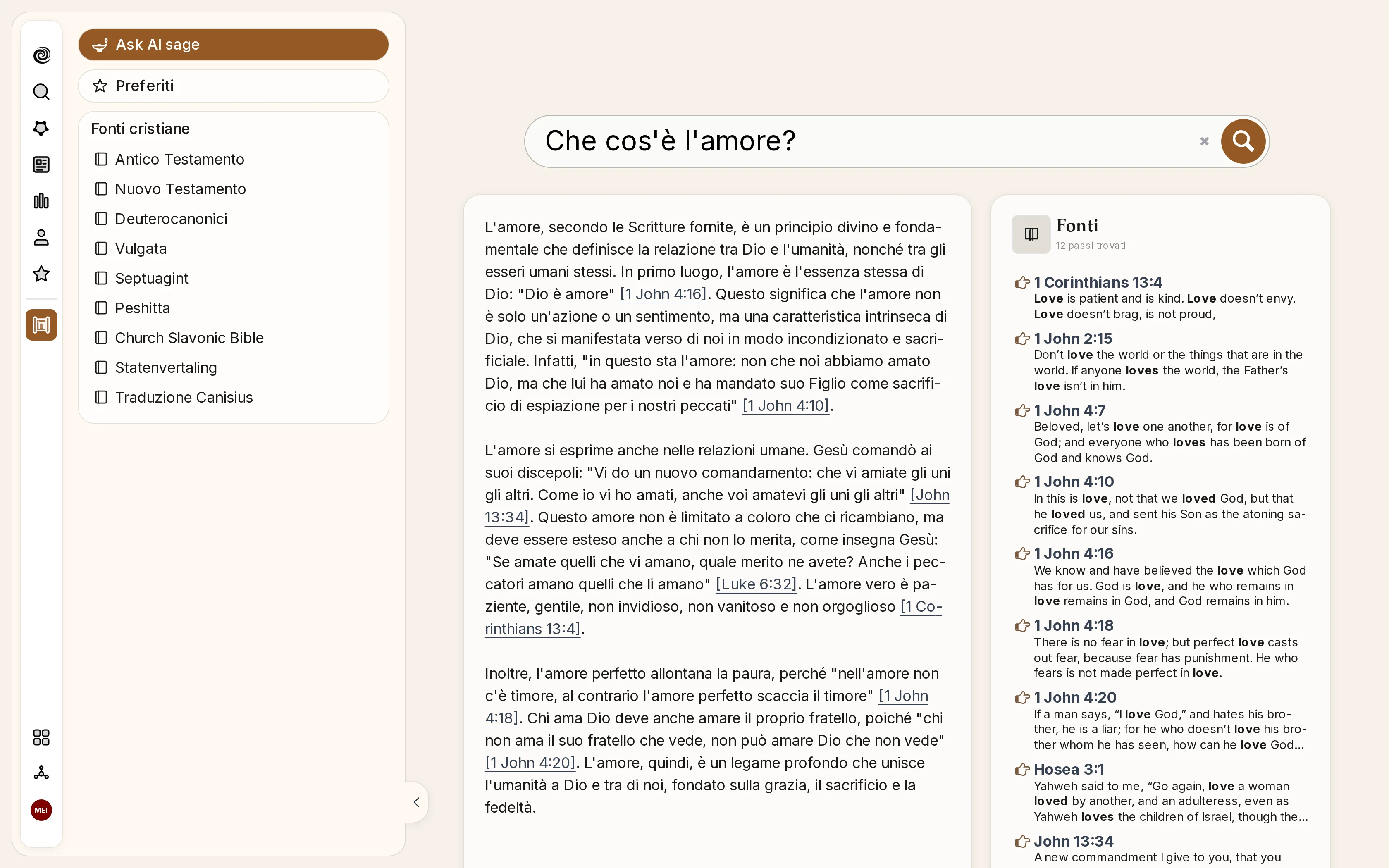The width and height of the screenshot is (1389, 868).
Task: Open the hexagon graph icon in sidebar
Action: point(41,128)
